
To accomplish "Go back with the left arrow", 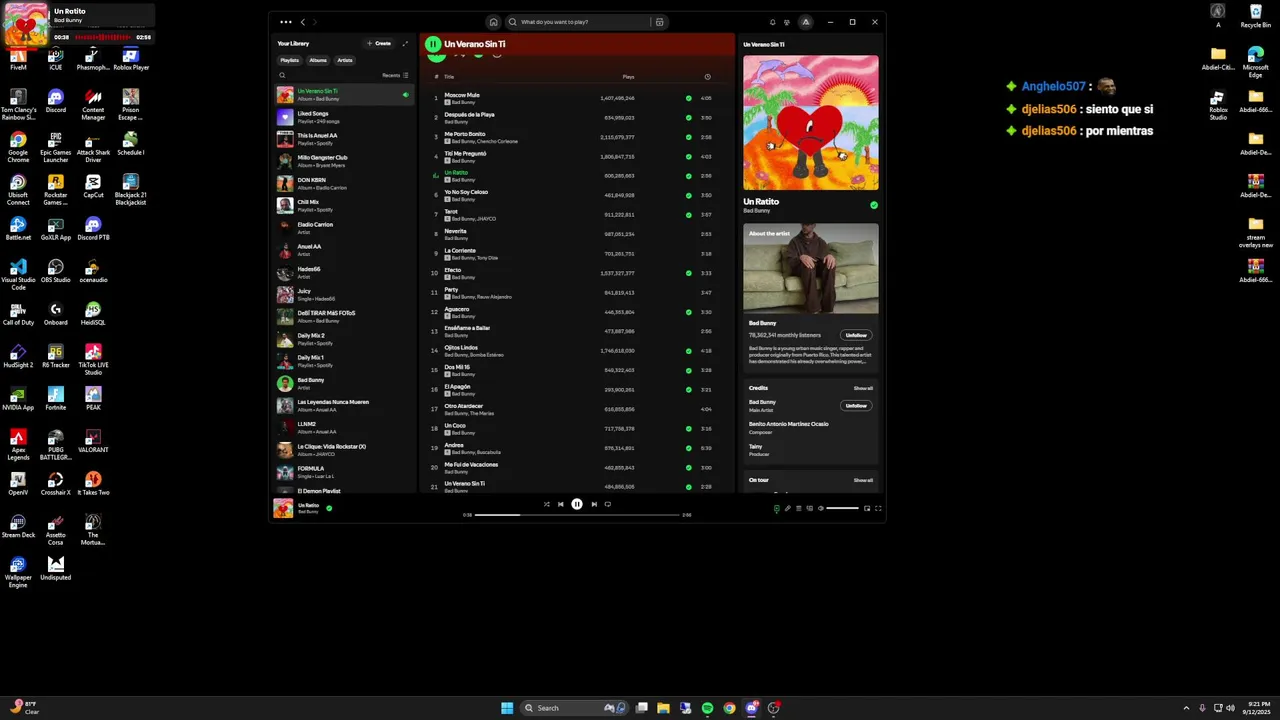I will coord(303,22).
